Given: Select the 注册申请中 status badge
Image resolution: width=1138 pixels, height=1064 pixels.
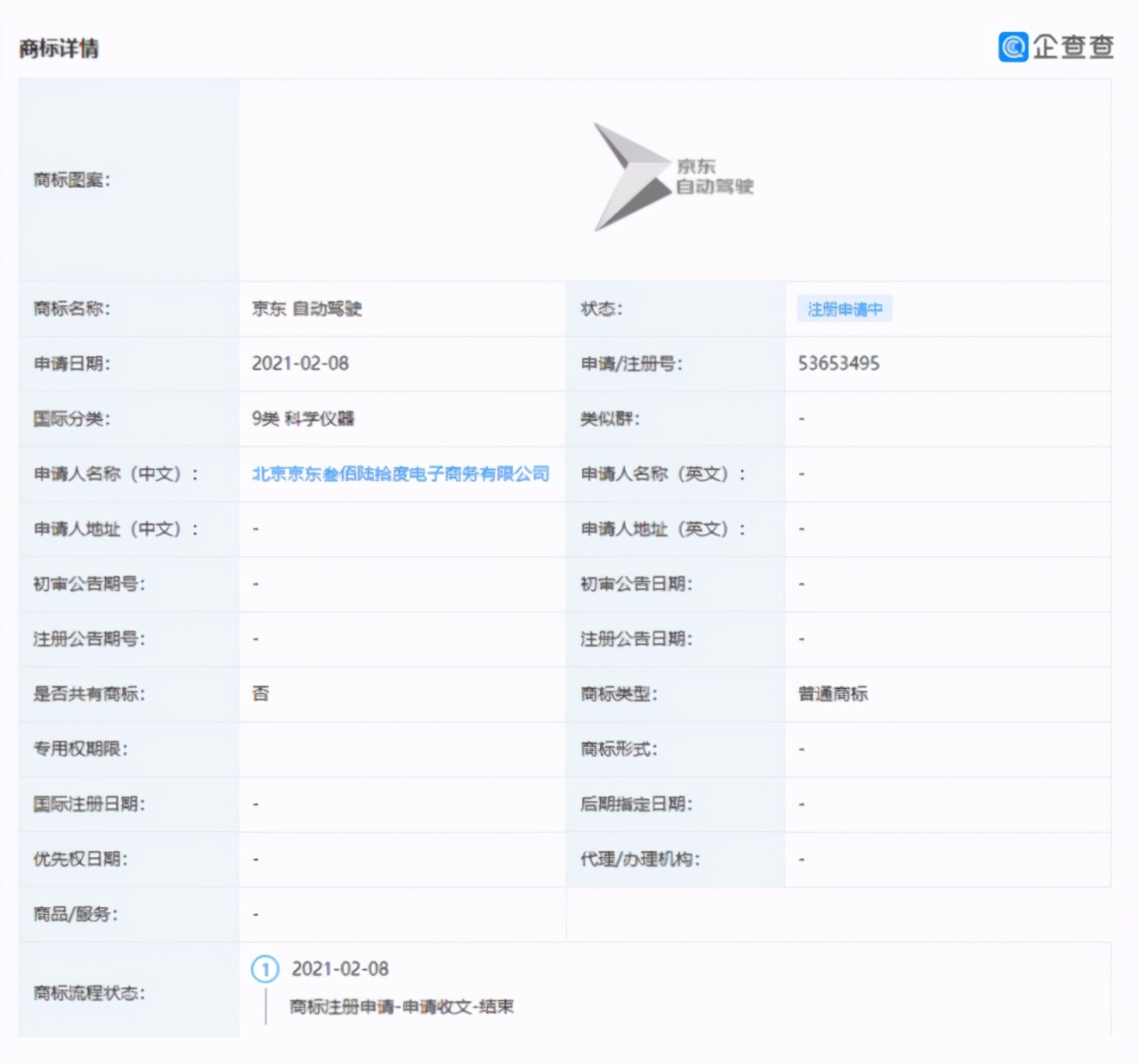Looking at the screenshot, I should coord(846,309).
